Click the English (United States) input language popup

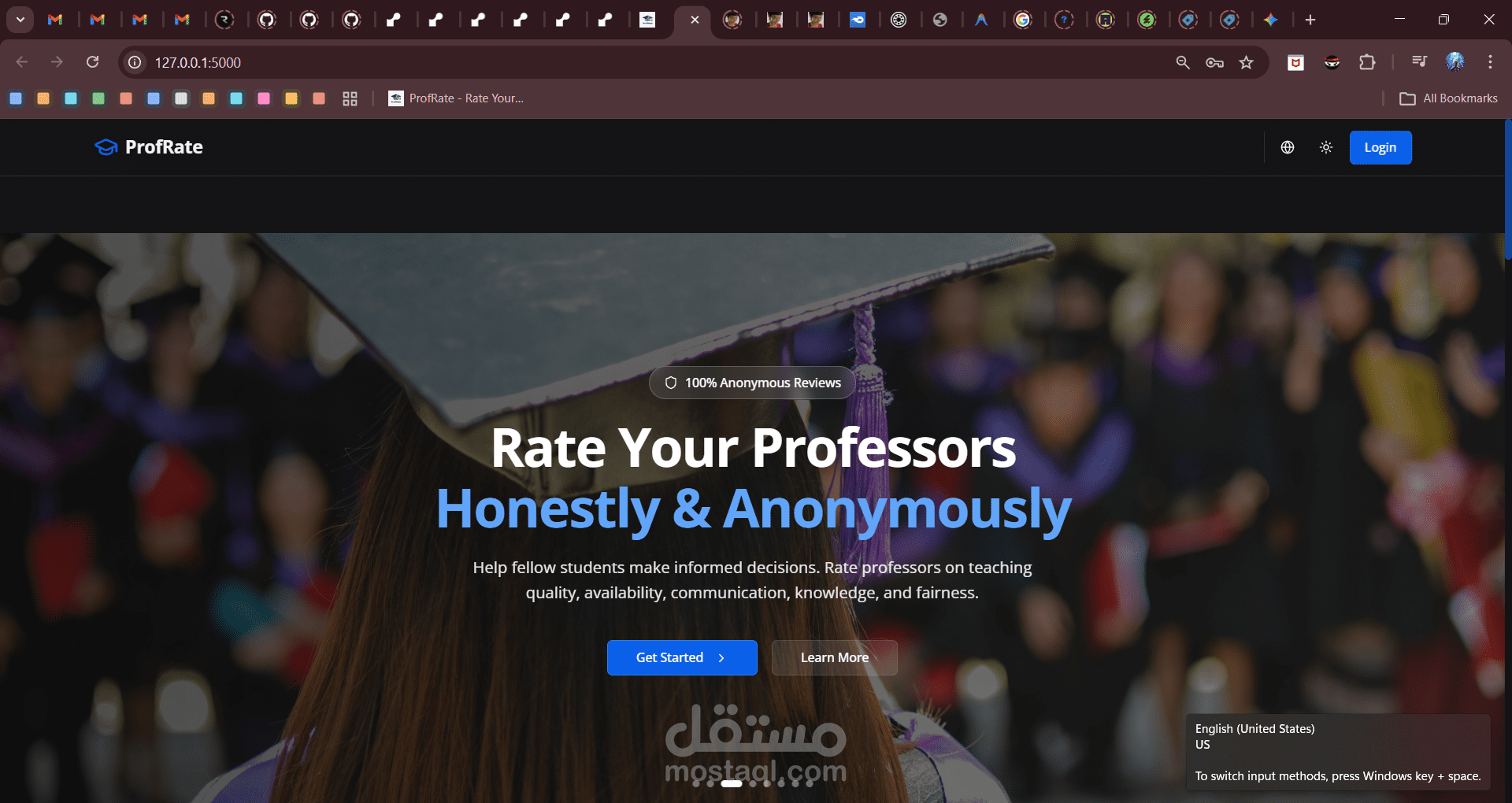[x=1338, y=752]
